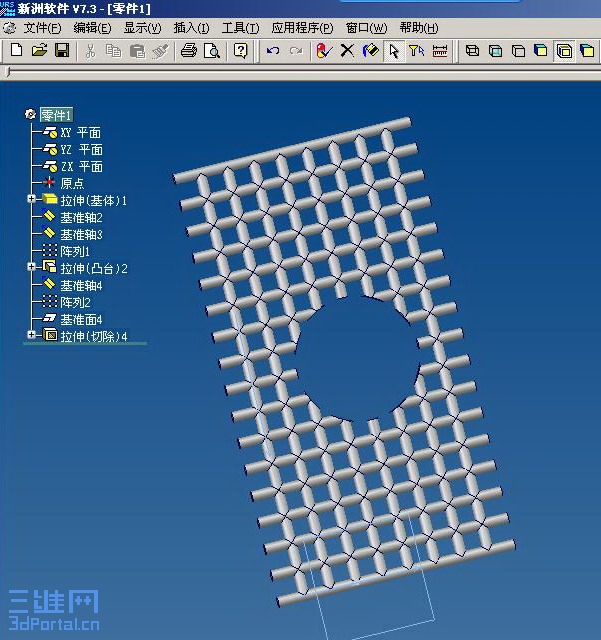Expand the 拉伸(基体)1 tree node
Viewport: 601px width, 640px height.
click(x=31, y=199)
